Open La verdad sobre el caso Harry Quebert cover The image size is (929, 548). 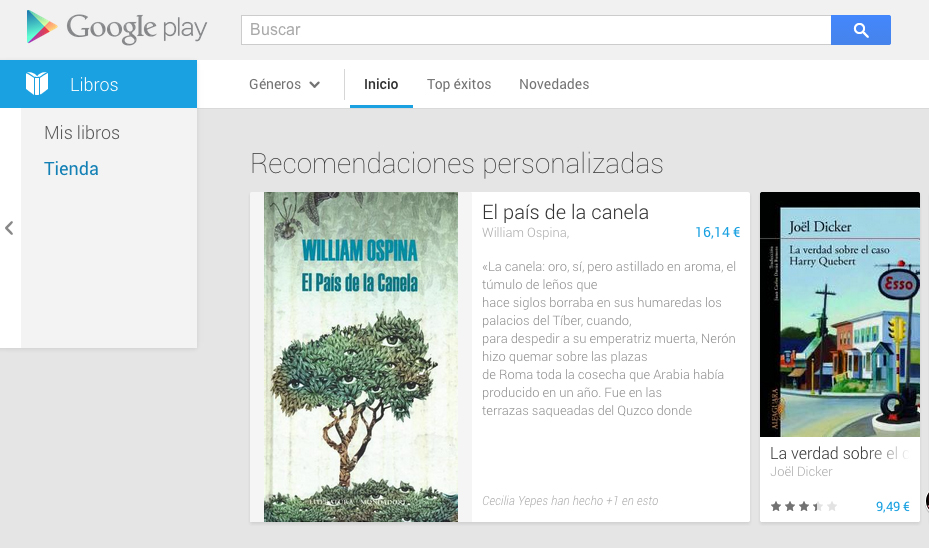[840, 315]
